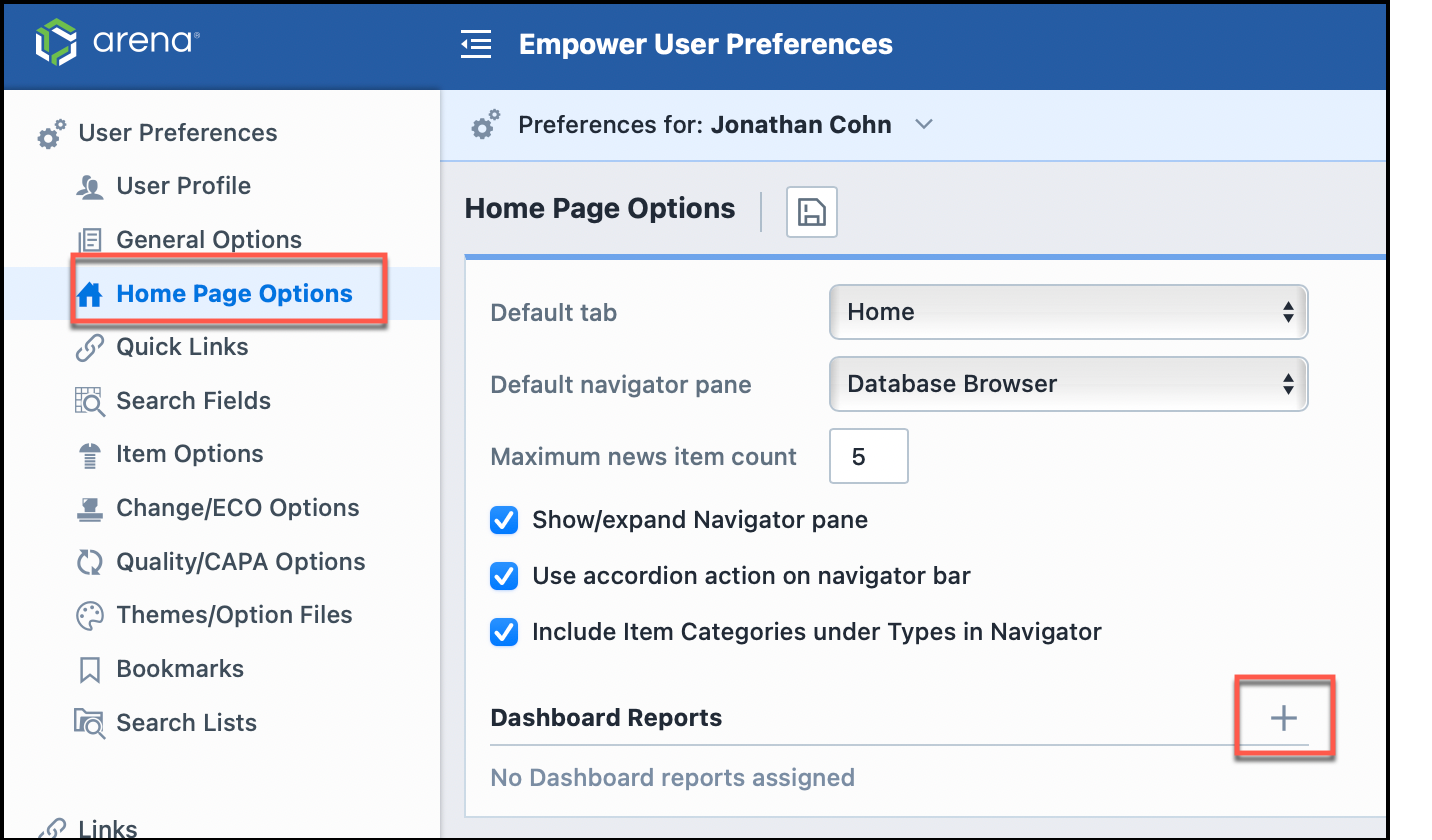Open General Options section

coord(209,240)
